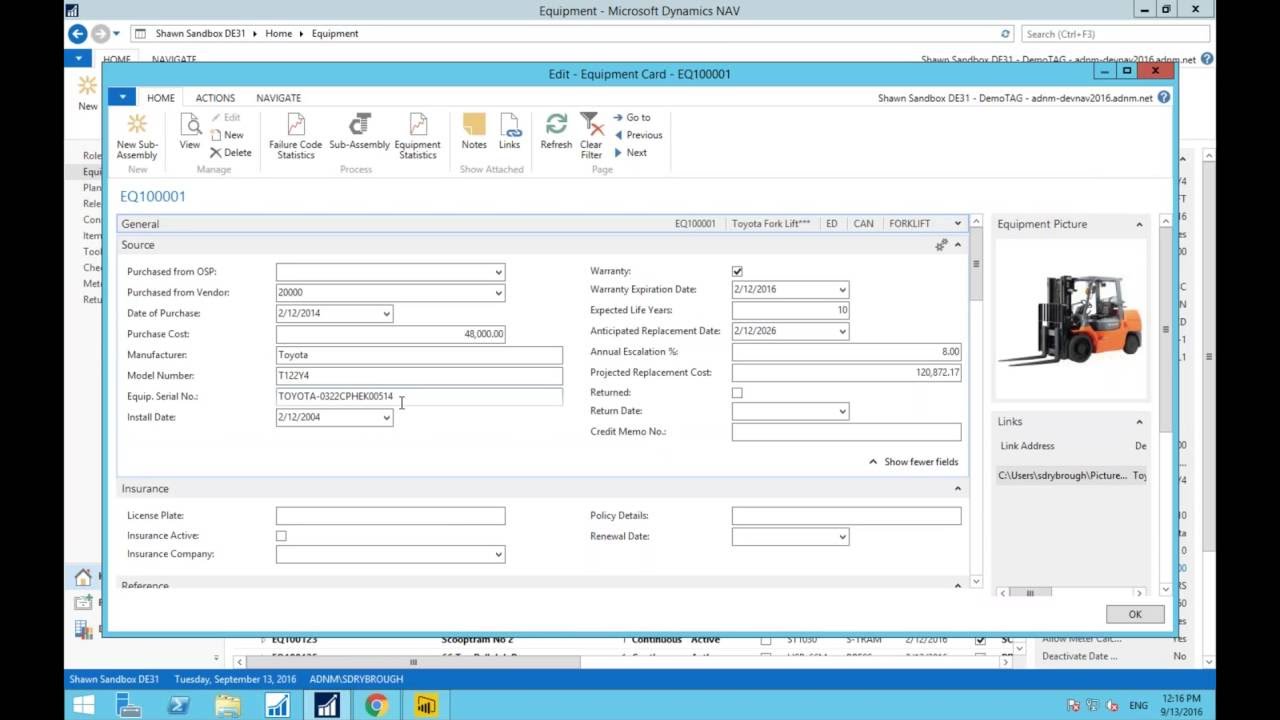Open Equipment Statistics
The image size is (1280, 720).
(x=418, y=135)
